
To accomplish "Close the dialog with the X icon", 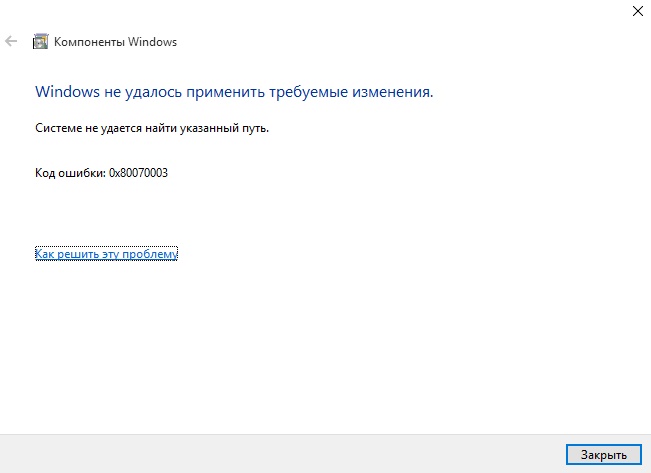I will (638, 11).
